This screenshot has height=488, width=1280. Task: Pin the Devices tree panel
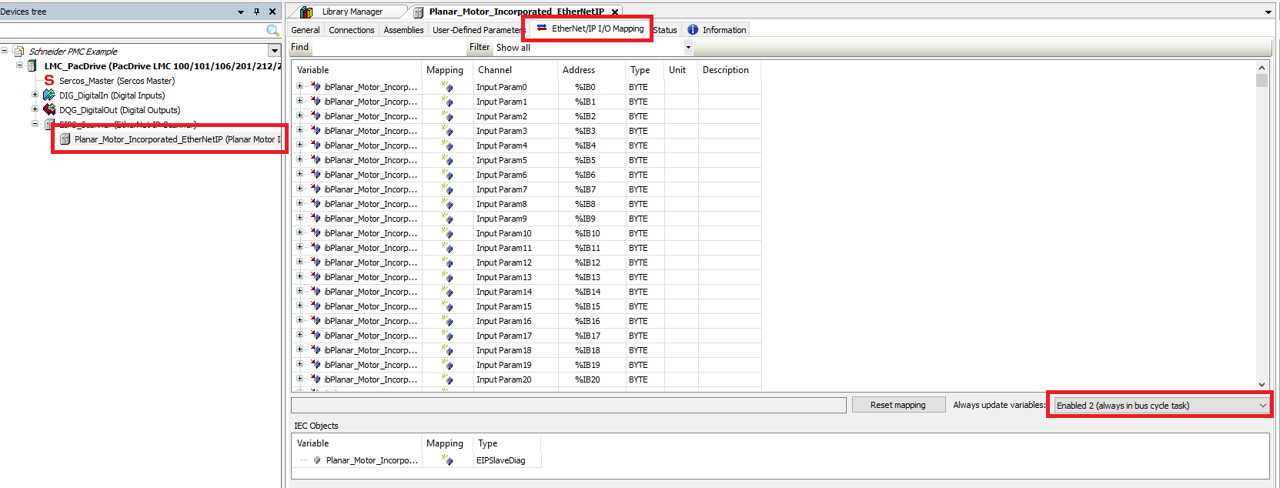(257, 12)
